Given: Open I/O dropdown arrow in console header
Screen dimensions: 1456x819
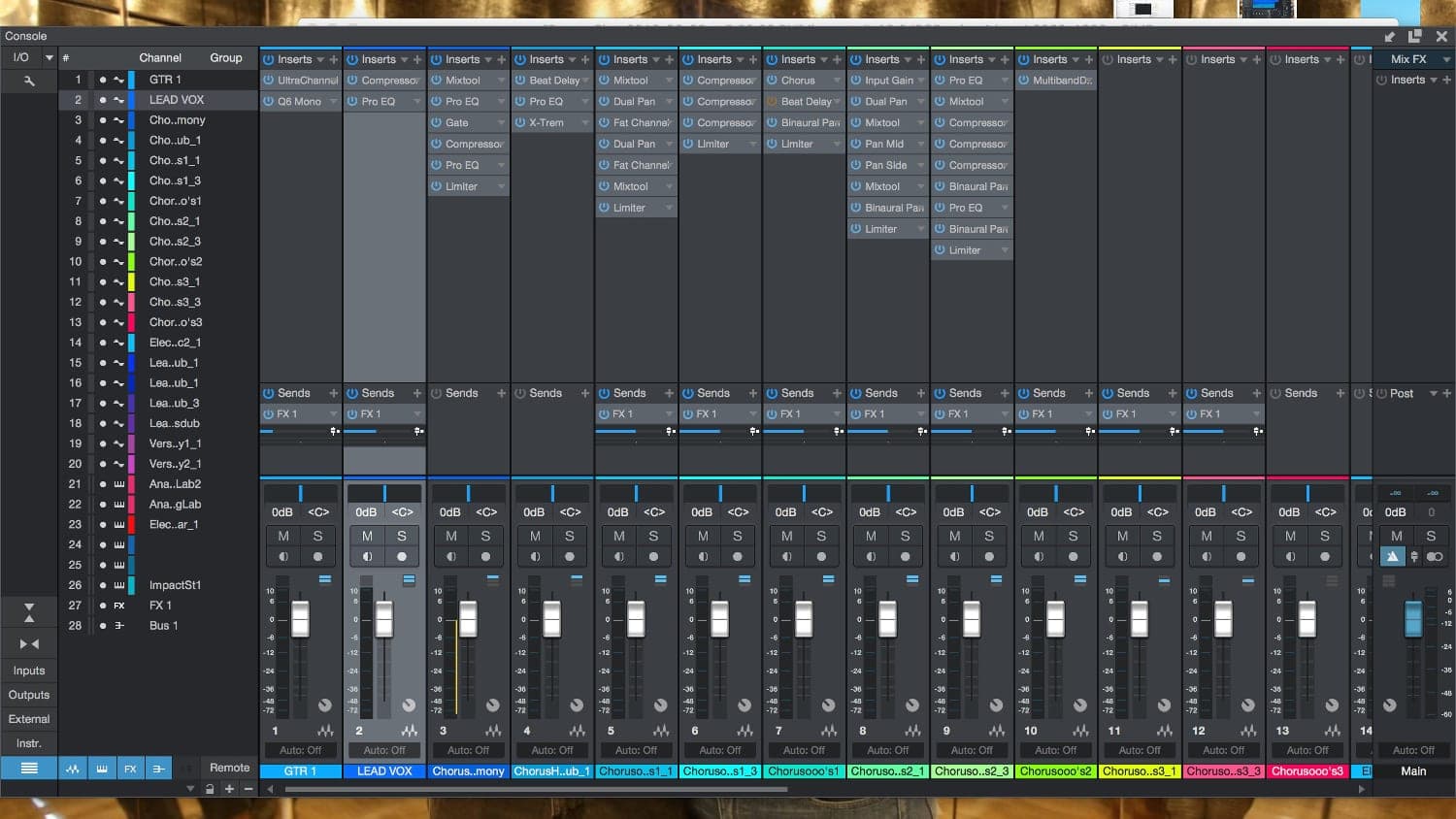Looking at the screenshot, I should [x=50, y=57].
